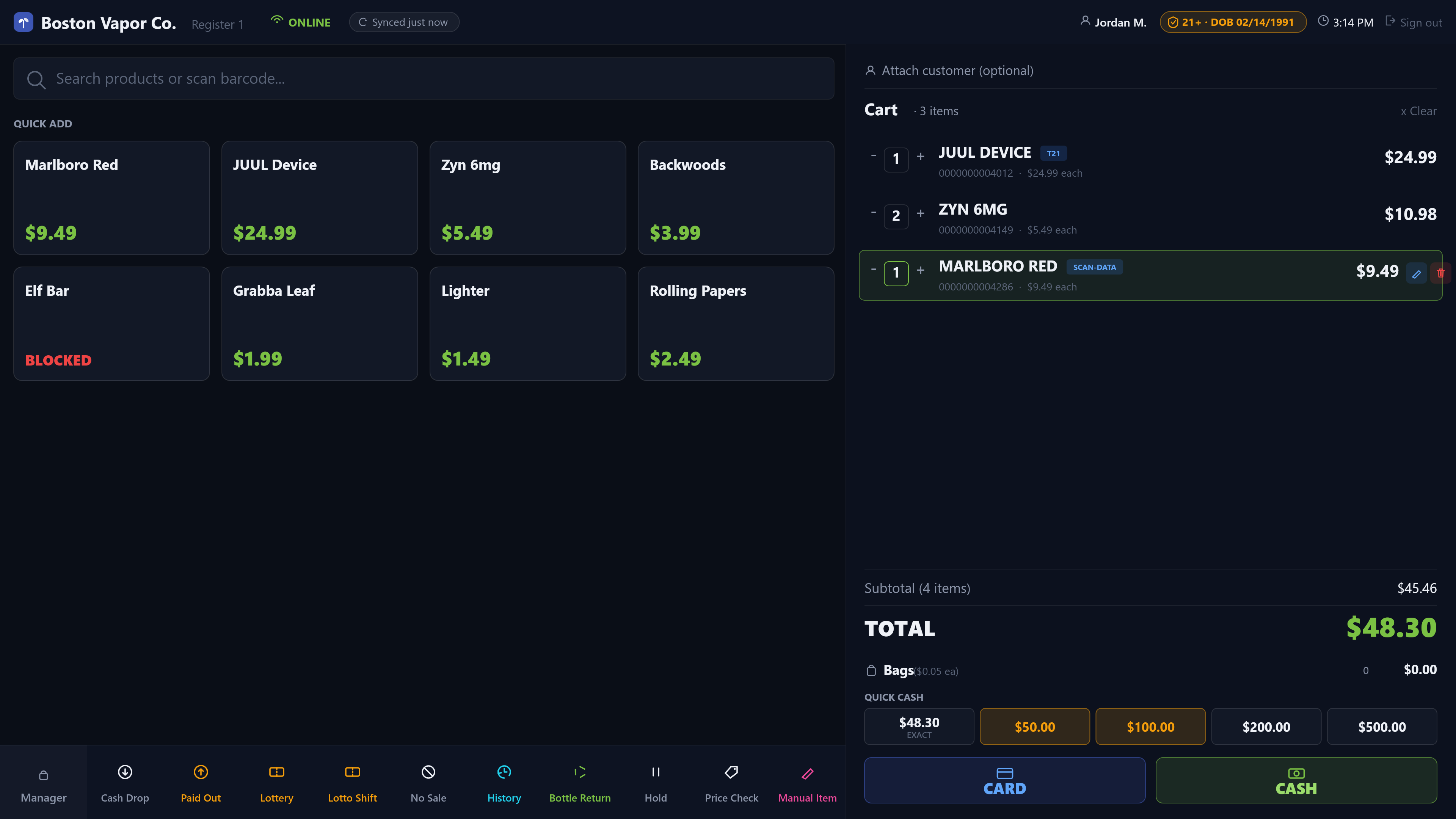Open the Cash Drop function
The height and width of the screenshot is (819, 1456).
tap(125, 782)
